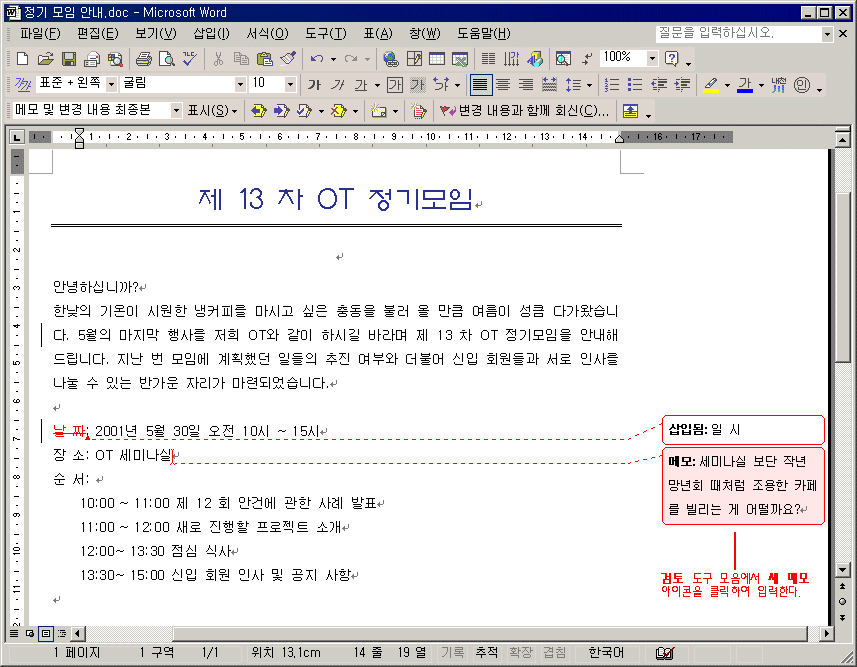857x667 pixels.
Task: Click 변경 내용과 함께 회신(C)... button
Action: click(x=523, y=111)
